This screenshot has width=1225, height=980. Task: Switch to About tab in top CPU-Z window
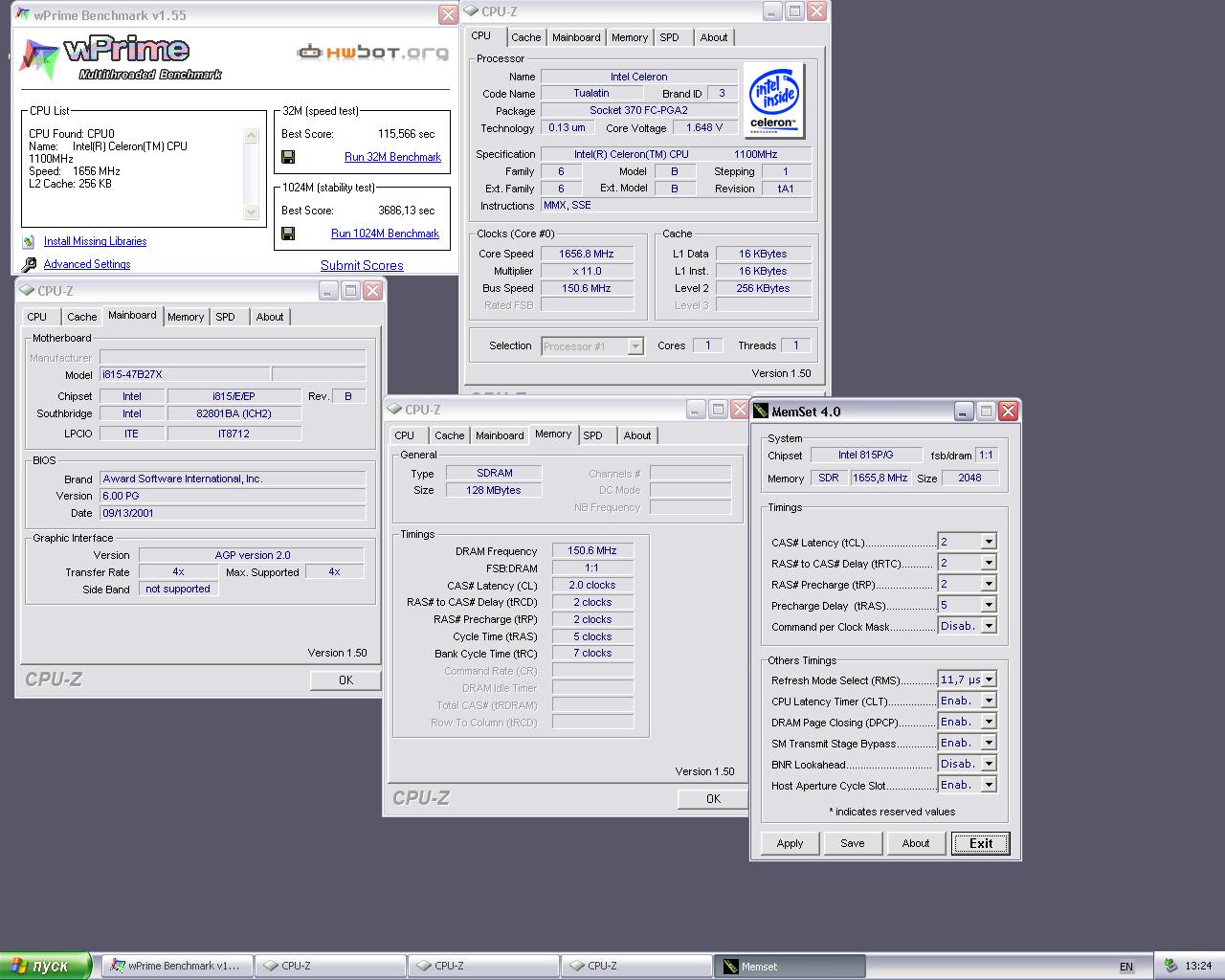point(714,37)
